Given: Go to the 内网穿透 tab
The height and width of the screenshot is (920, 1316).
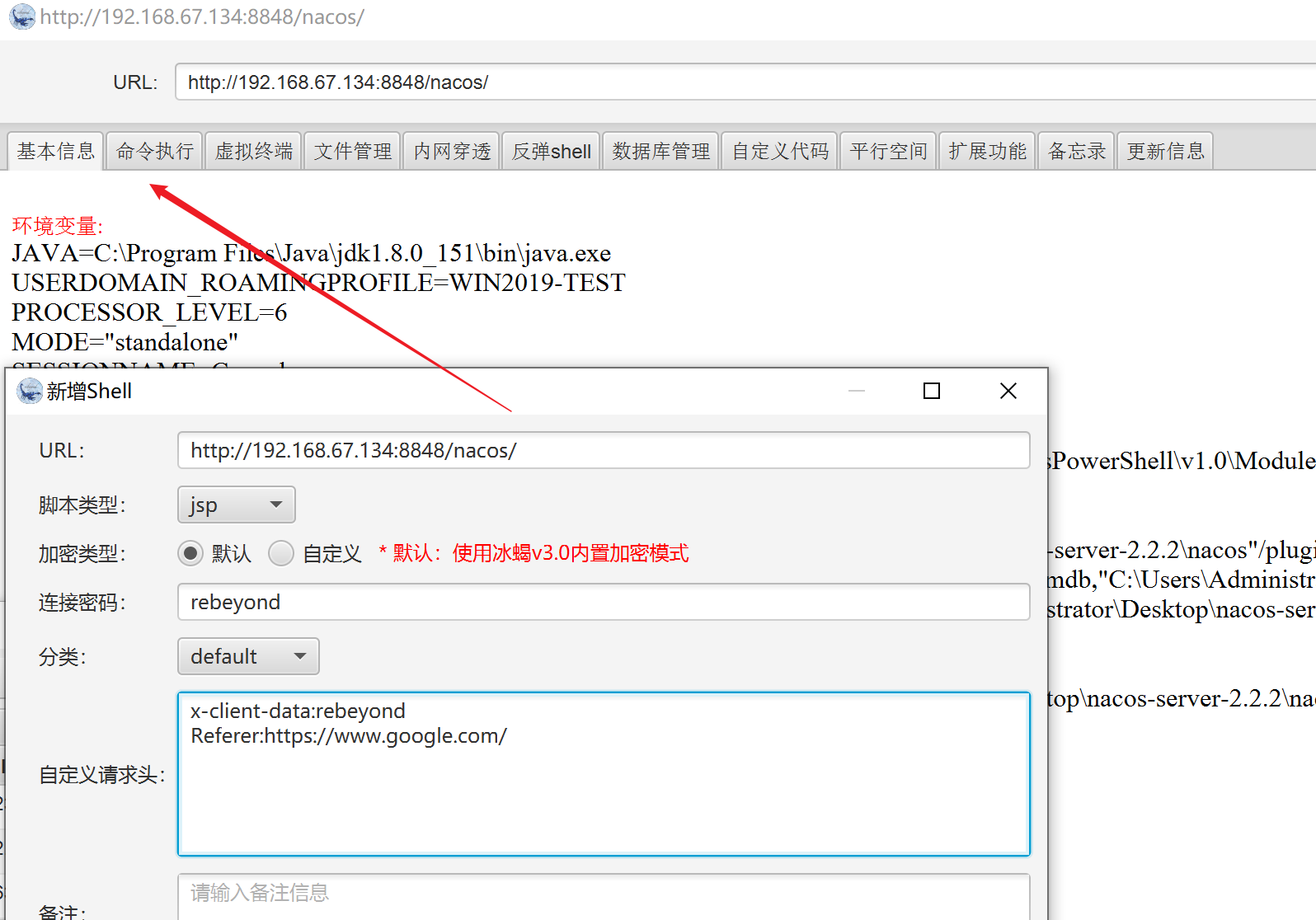Looking at the screenshot, I should point(452,151).
